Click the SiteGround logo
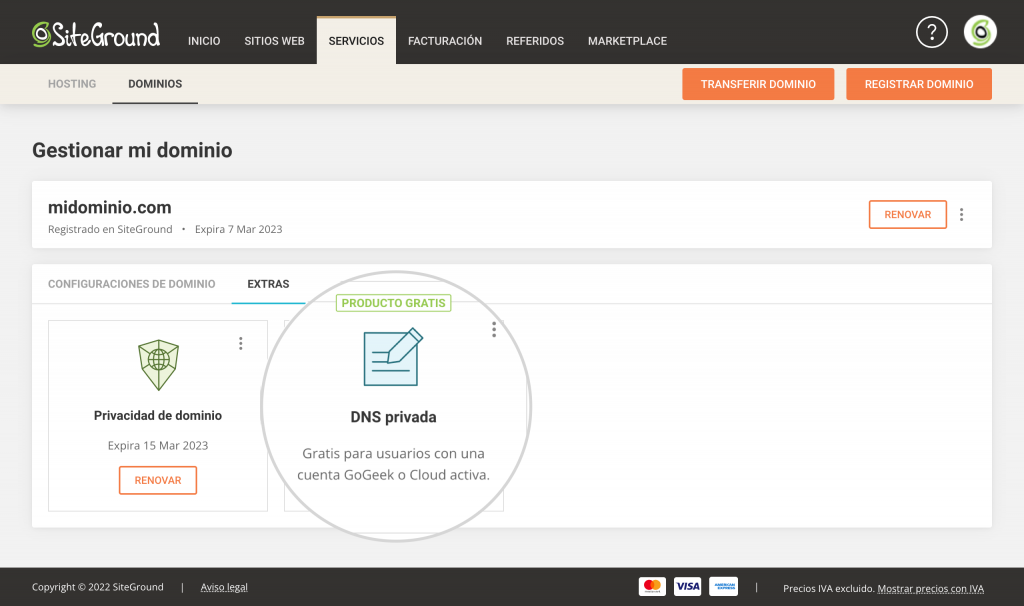 [x=96, y=35]
